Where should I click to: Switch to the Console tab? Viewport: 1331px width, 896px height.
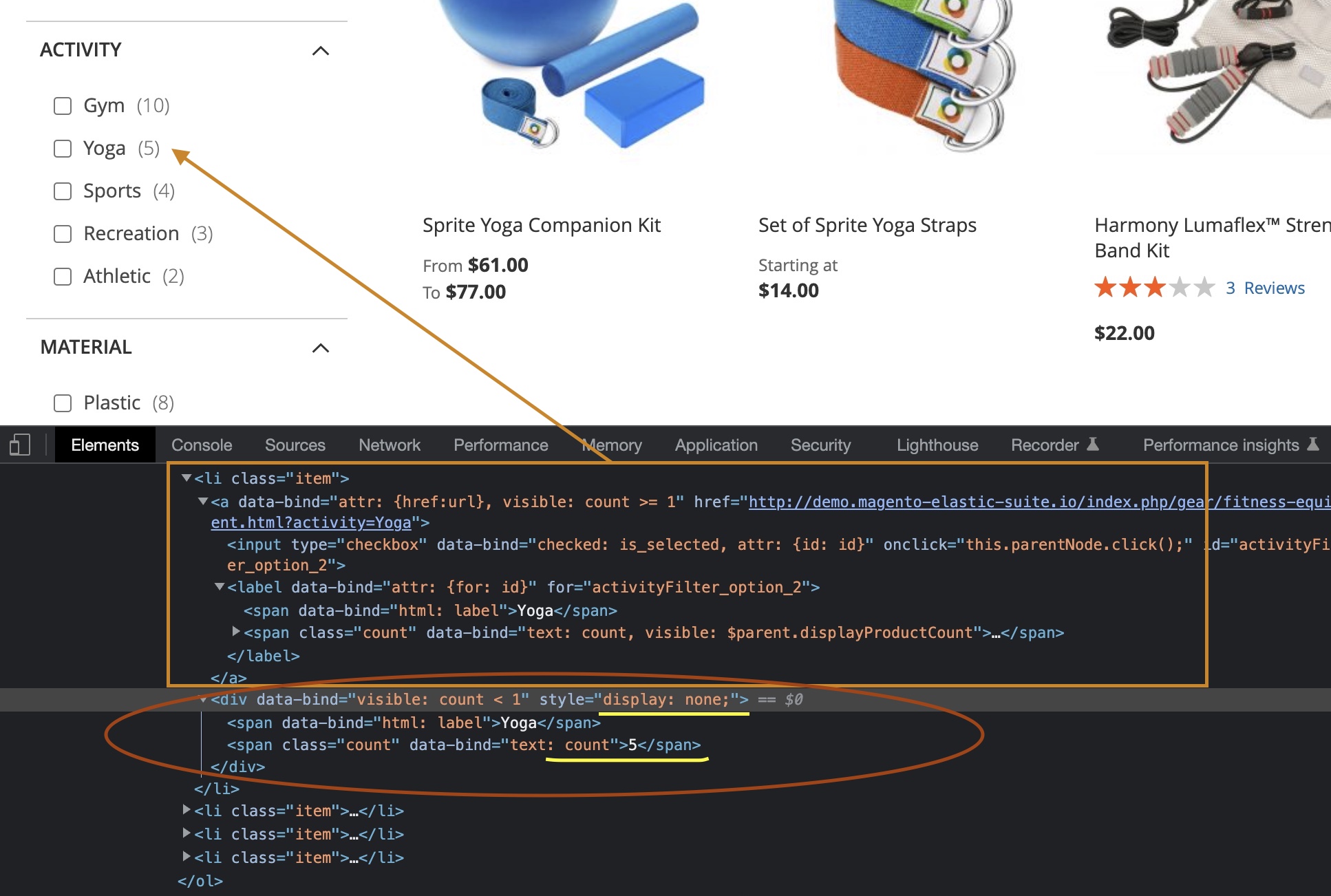[201, 445]
